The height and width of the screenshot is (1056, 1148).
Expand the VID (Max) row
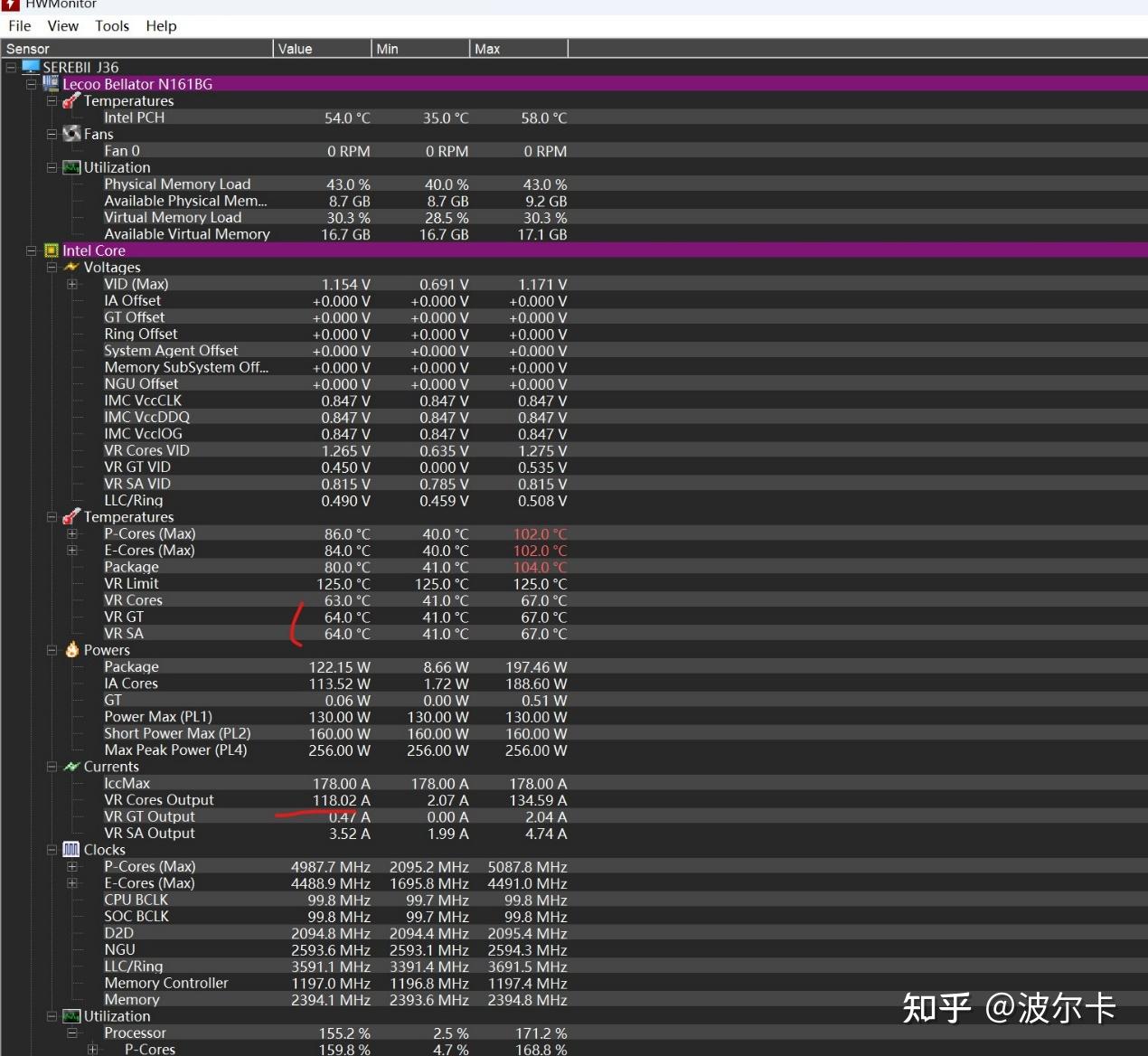(x=71, y=284)
